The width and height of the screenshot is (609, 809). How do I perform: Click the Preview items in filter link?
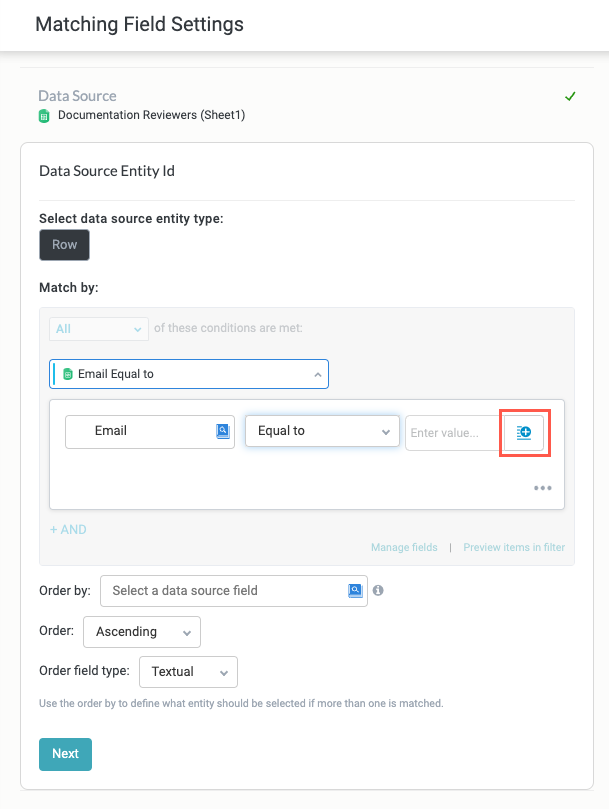[x=513, y=547]
